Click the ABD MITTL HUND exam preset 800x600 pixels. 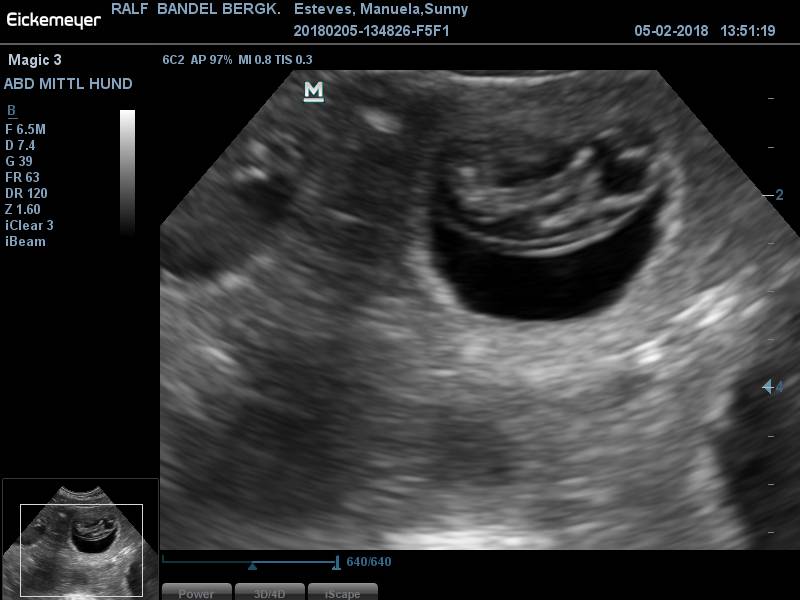tap(68, 84)
